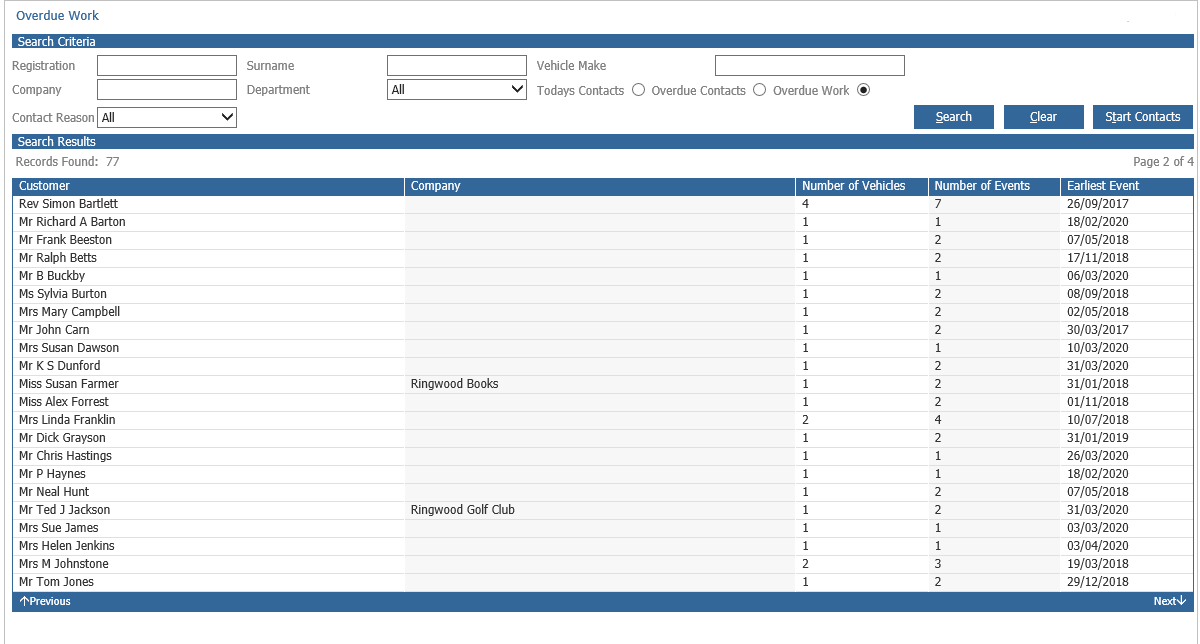Select the Rev Simon Bartlett row
This screenshot has height=644, width=1200.
click(603, 204)
